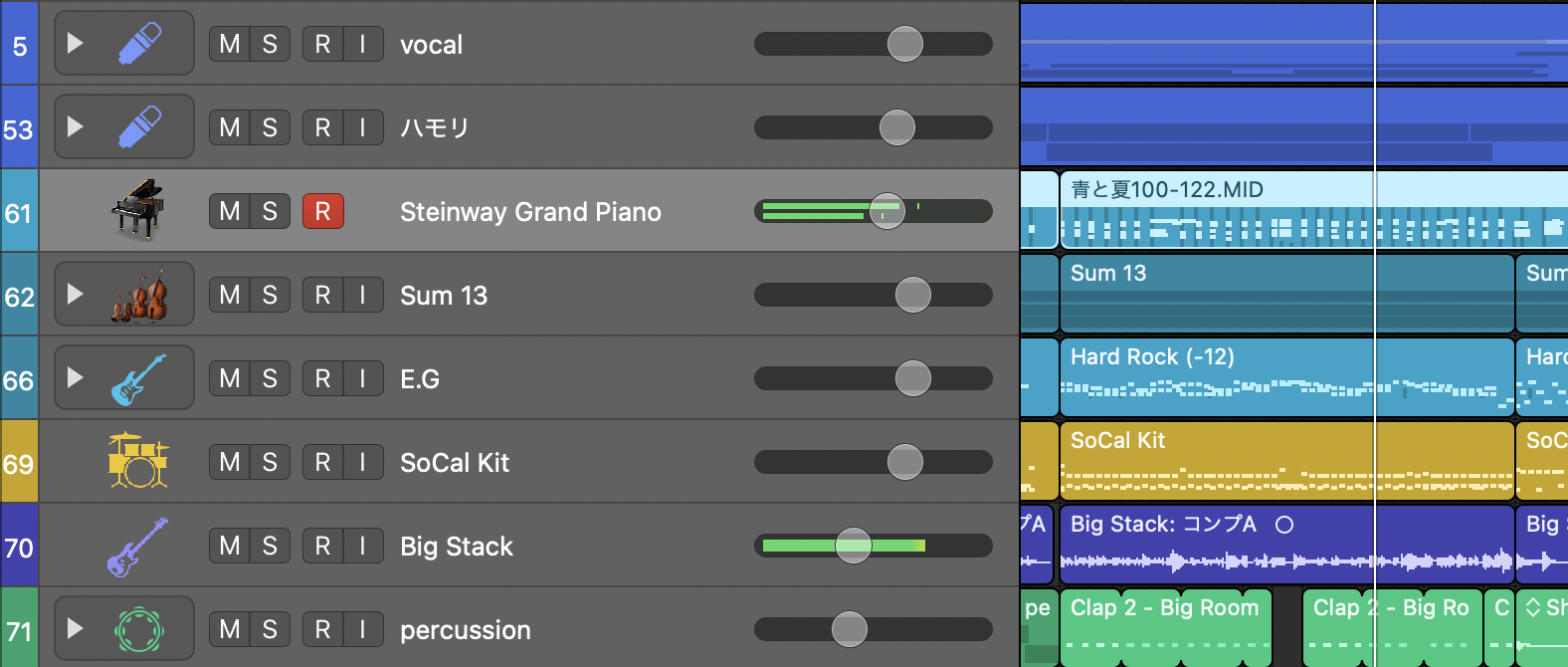Image resolution: width=1568 pixels, height=667 pixels.
Task: Click the drum kit icon on SoCal Kit
Action: pyautogui.click(x=137, y=462)
